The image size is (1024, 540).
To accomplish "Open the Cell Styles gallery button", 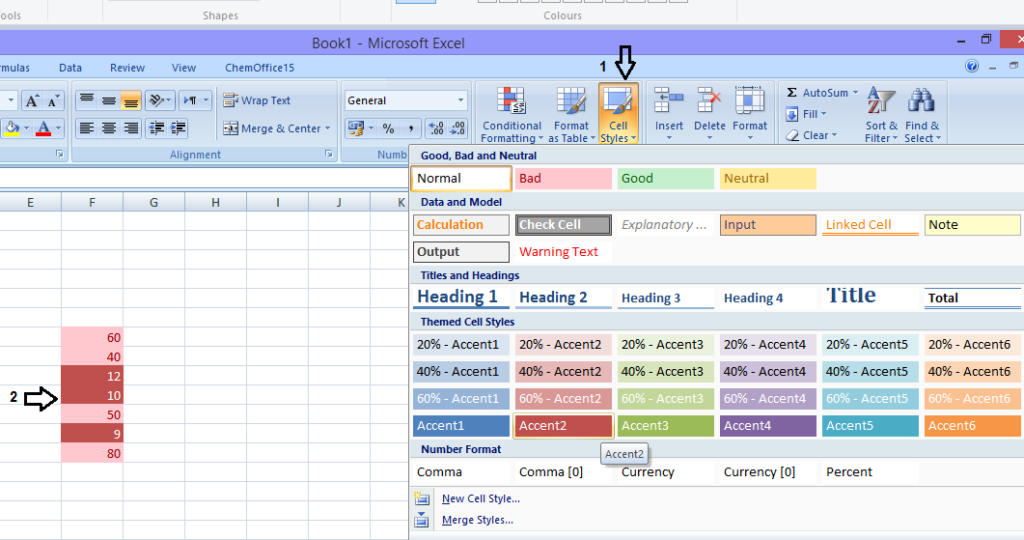I will 618,114.
